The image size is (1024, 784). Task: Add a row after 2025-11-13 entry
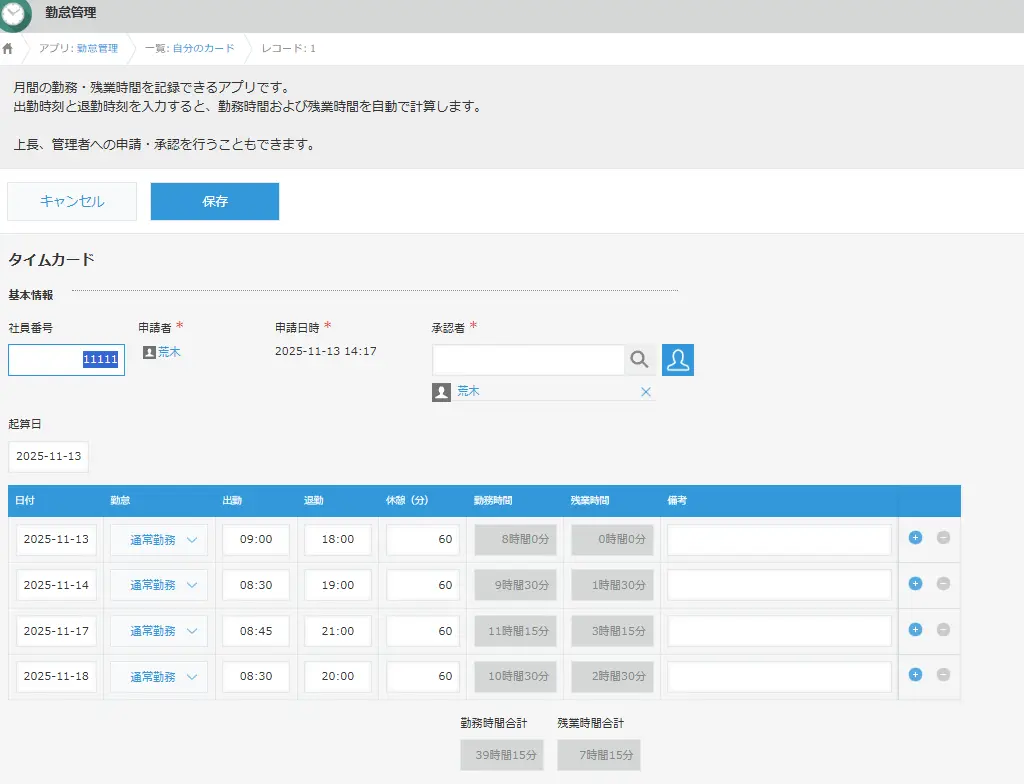click(x=915, y=538)
